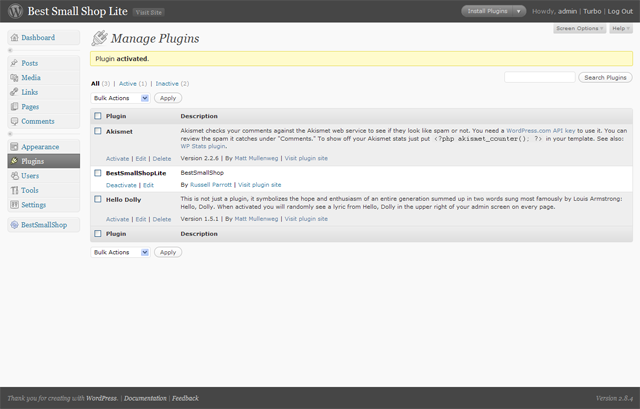
Task: Click the WordPress logo icon
Action: (16, 11)
